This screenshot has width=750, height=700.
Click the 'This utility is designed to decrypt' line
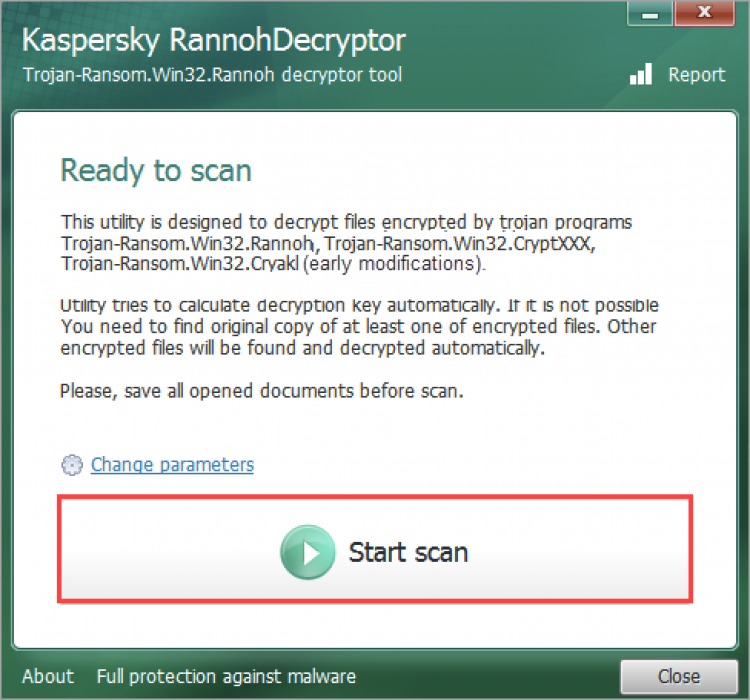pos(346,222)
